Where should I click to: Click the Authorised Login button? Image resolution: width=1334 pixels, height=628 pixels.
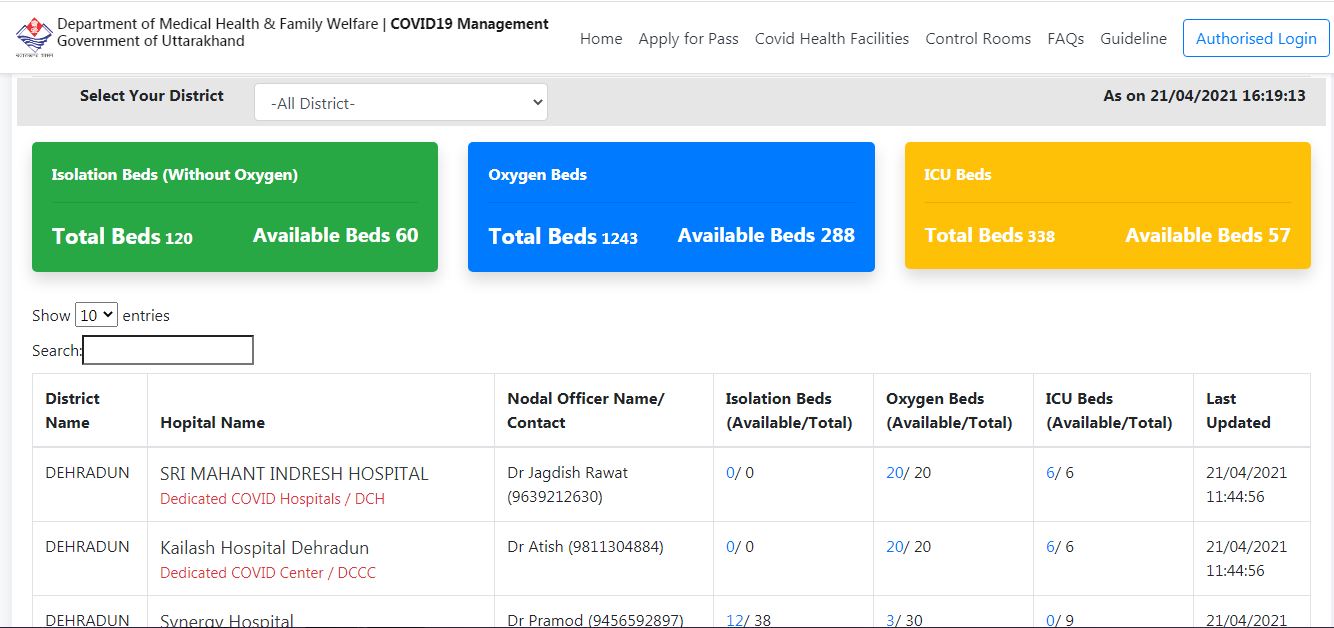click(x=1256, y=38)
